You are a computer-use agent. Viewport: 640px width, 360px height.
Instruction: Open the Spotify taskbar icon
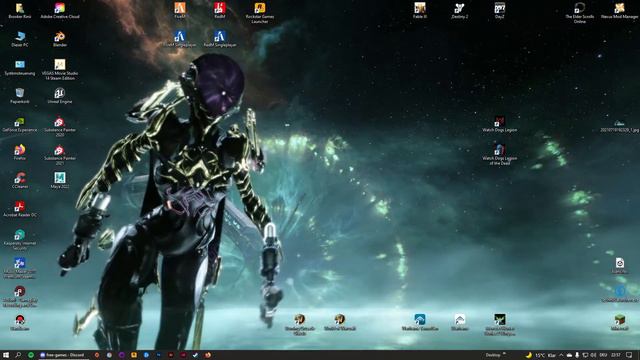point(31,355)
